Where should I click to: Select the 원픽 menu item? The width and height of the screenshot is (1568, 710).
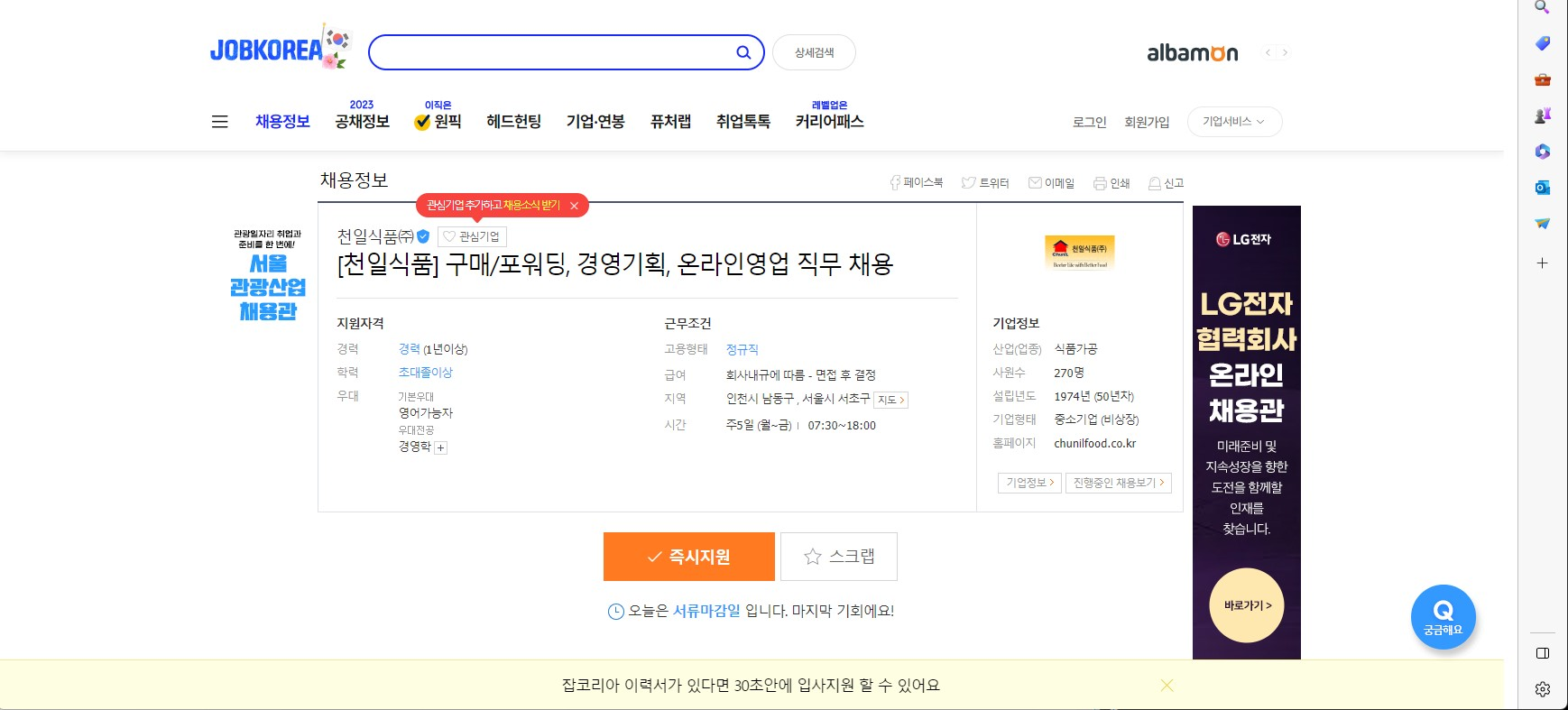coord(438,121)
